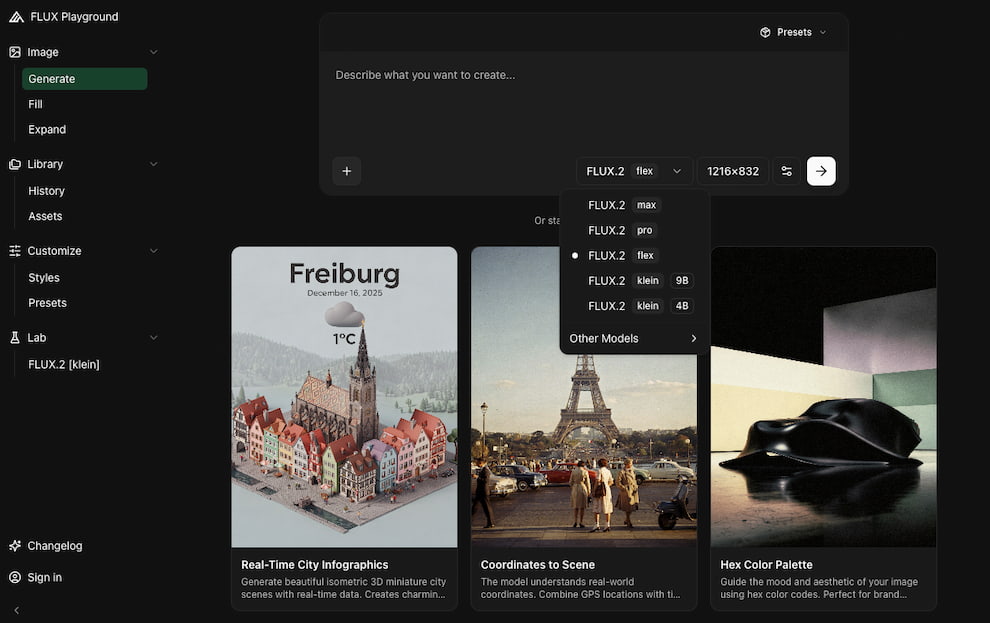
Task: Click the Library section label
Action: point(45,164)
